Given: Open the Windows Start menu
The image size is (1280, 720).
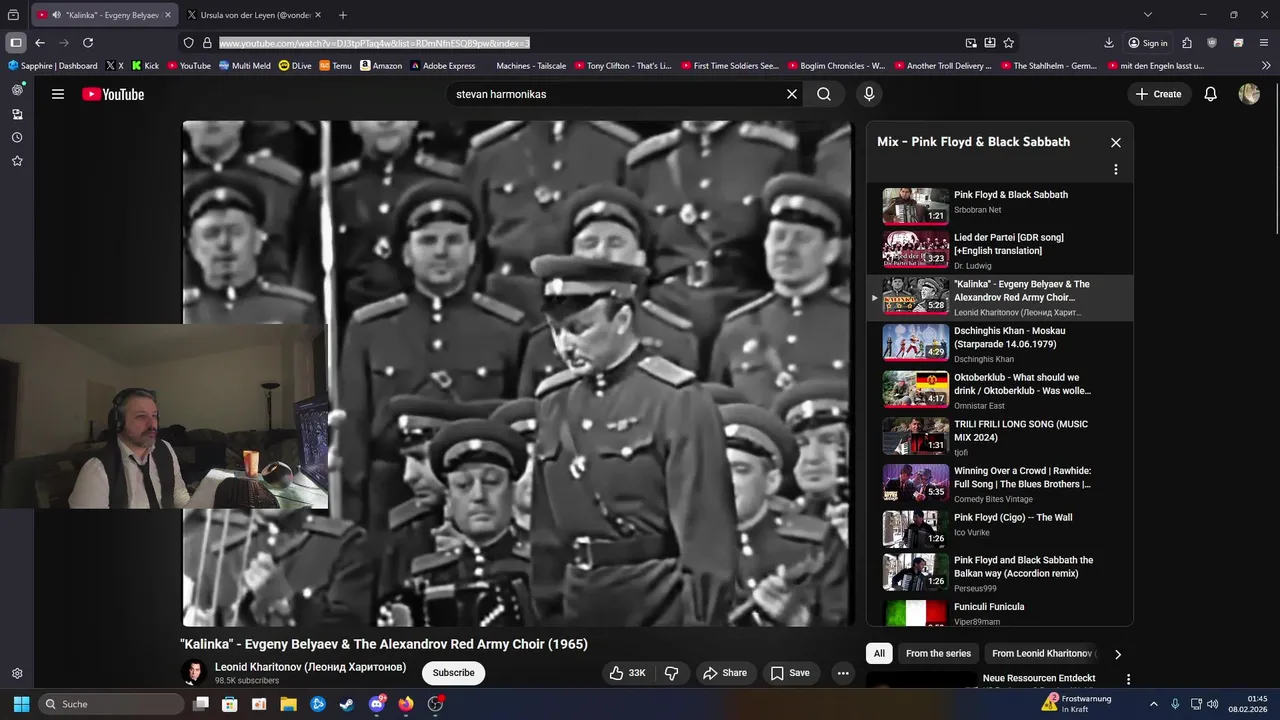Looking at the screenshot, I should click(x=21, y=704).
